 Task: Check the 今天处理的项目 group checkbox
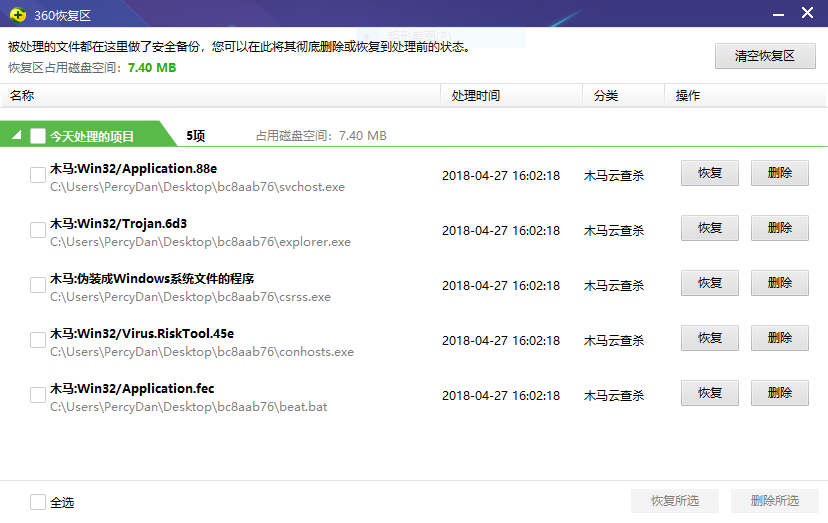38,136
